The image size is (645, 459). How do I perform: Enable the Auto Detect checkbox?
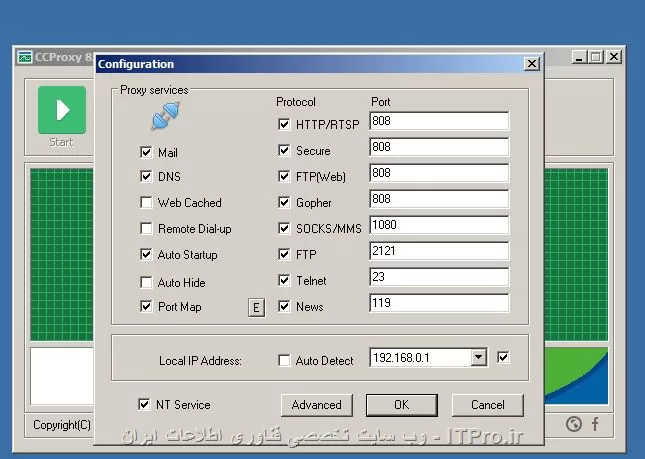pos(284,361)
